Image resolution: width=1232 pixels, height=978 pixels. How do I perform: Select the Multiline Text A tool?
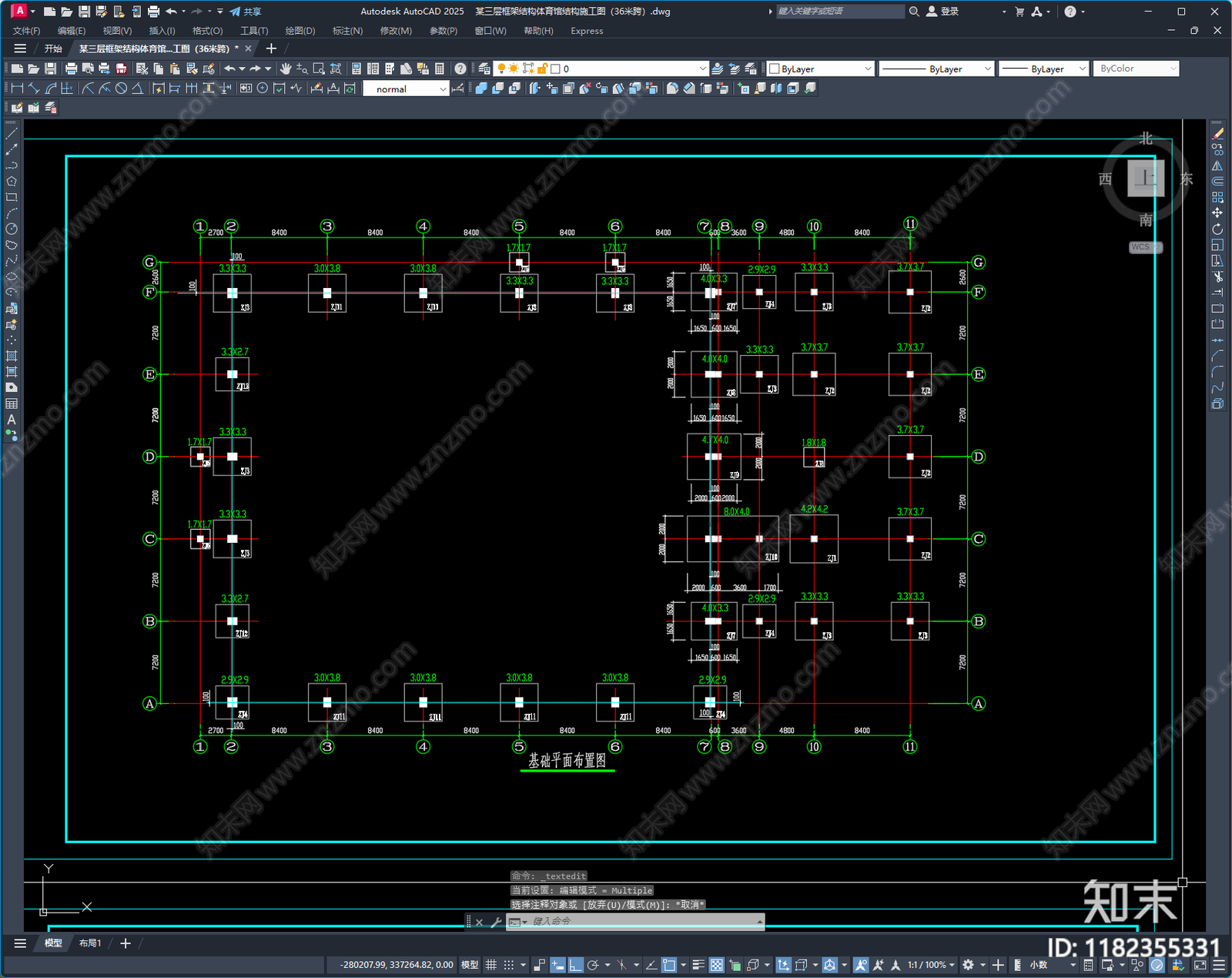12,420
